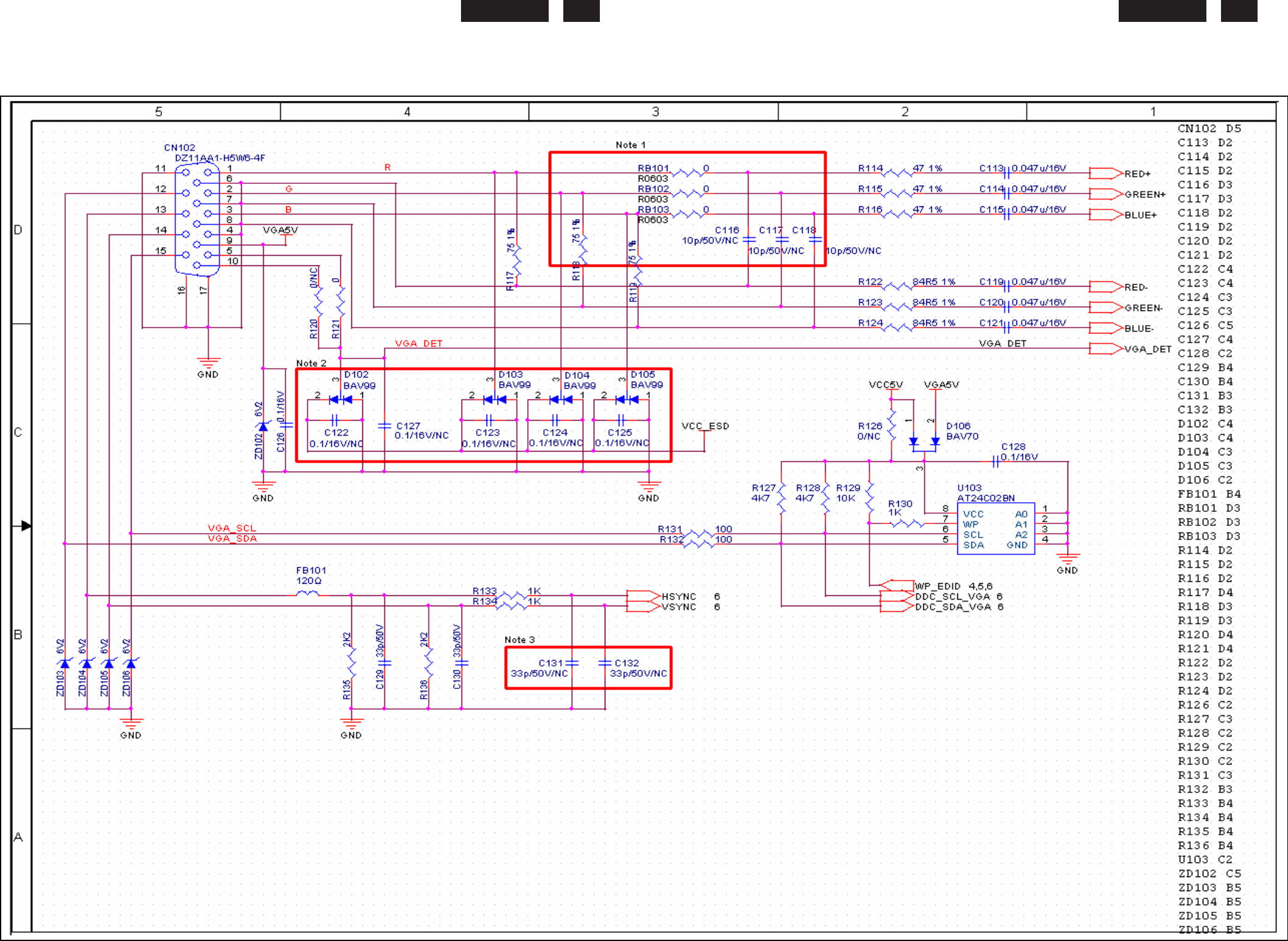Select the row C label on left border

tap(18, 432)
